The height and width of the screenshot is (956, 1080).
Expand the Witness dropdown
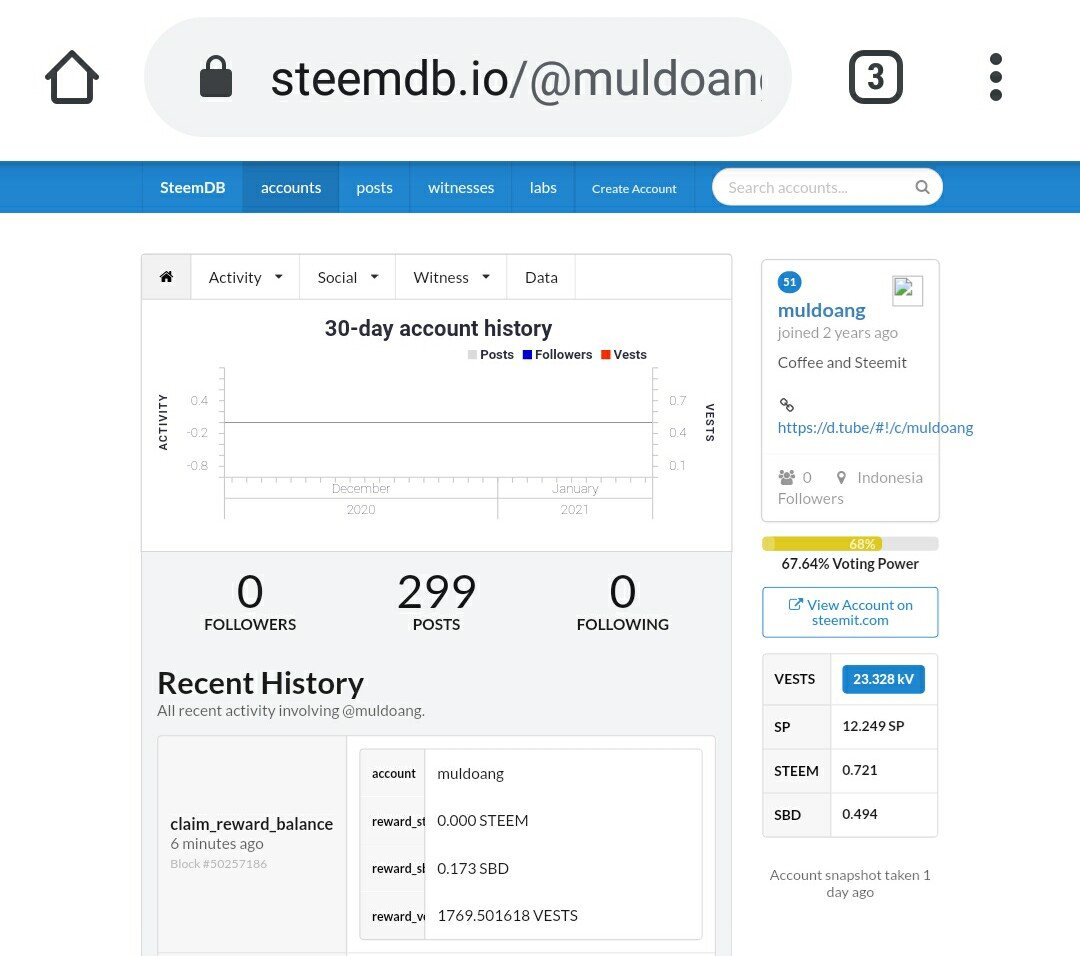point(451,277)
